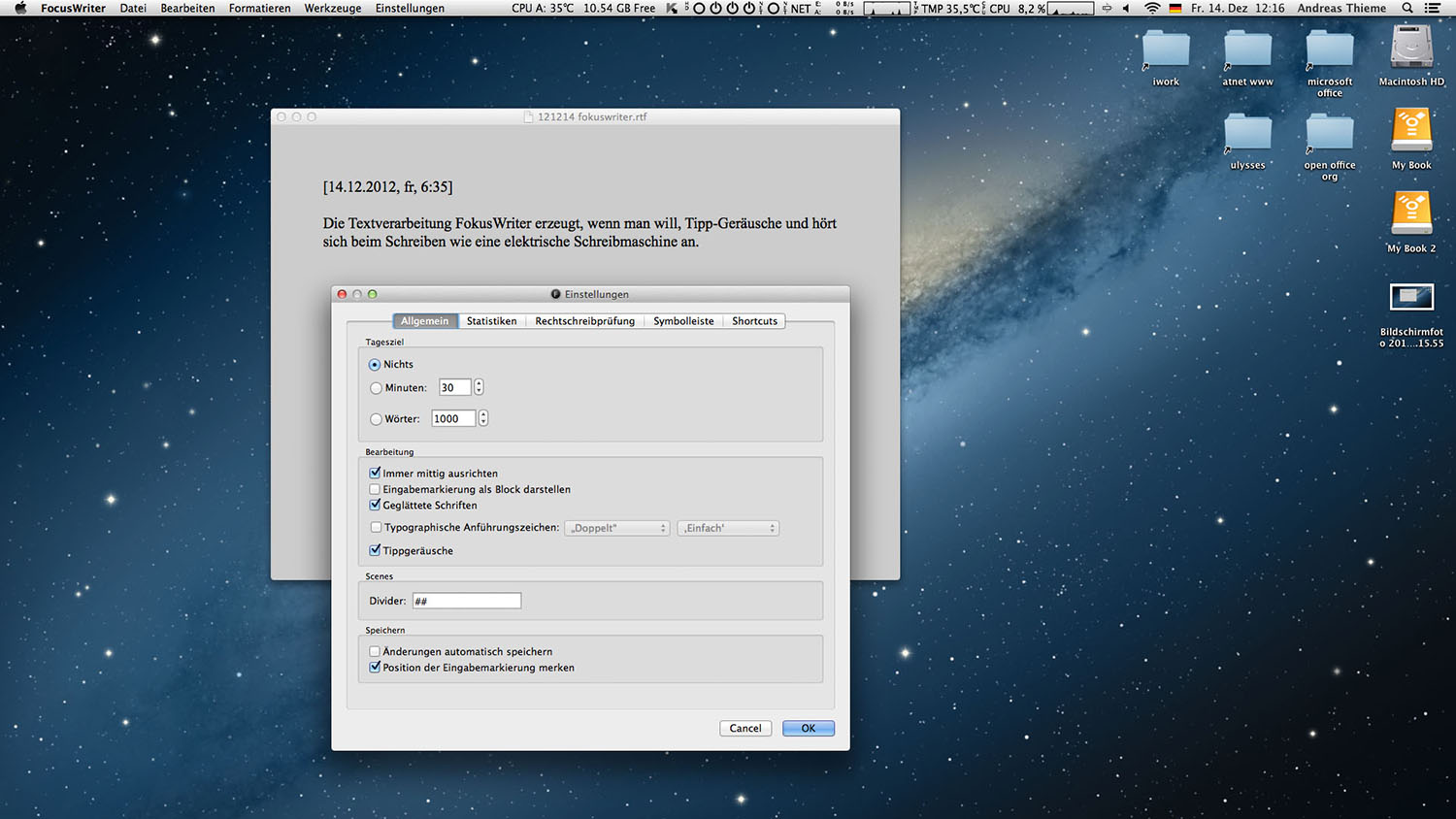Select the open office org folder
The image size is (1456, 819).
click(x=1330, y=135)
